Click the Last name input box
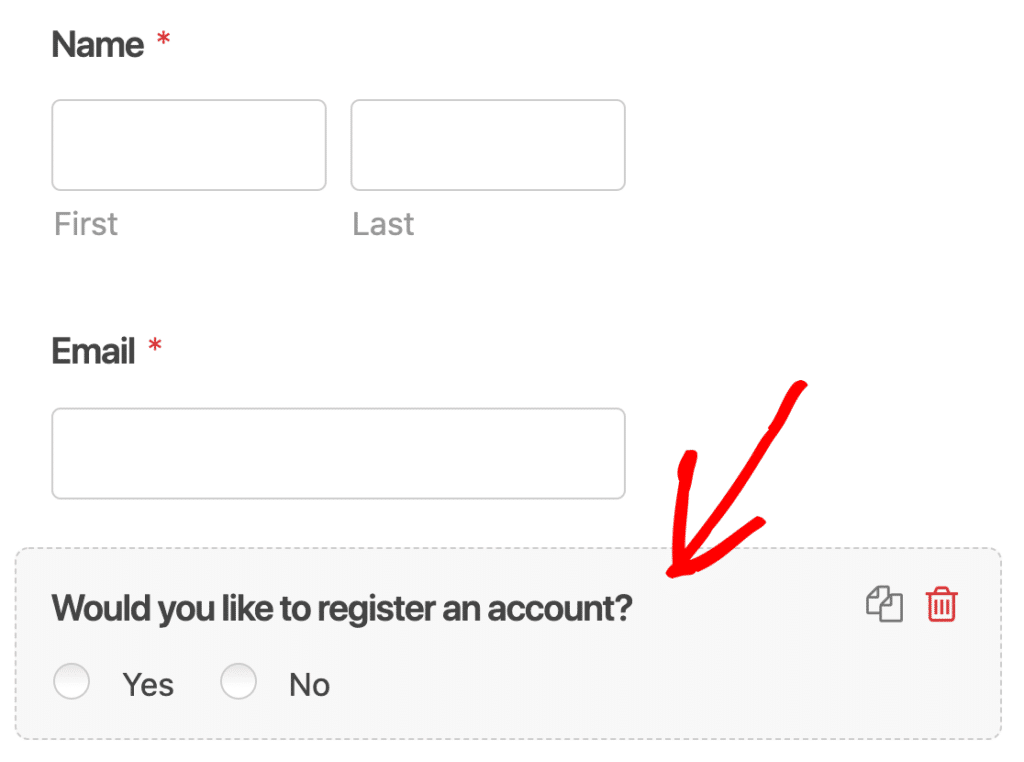The width and height of the screenshot is (1024, 762). [487, 144]
